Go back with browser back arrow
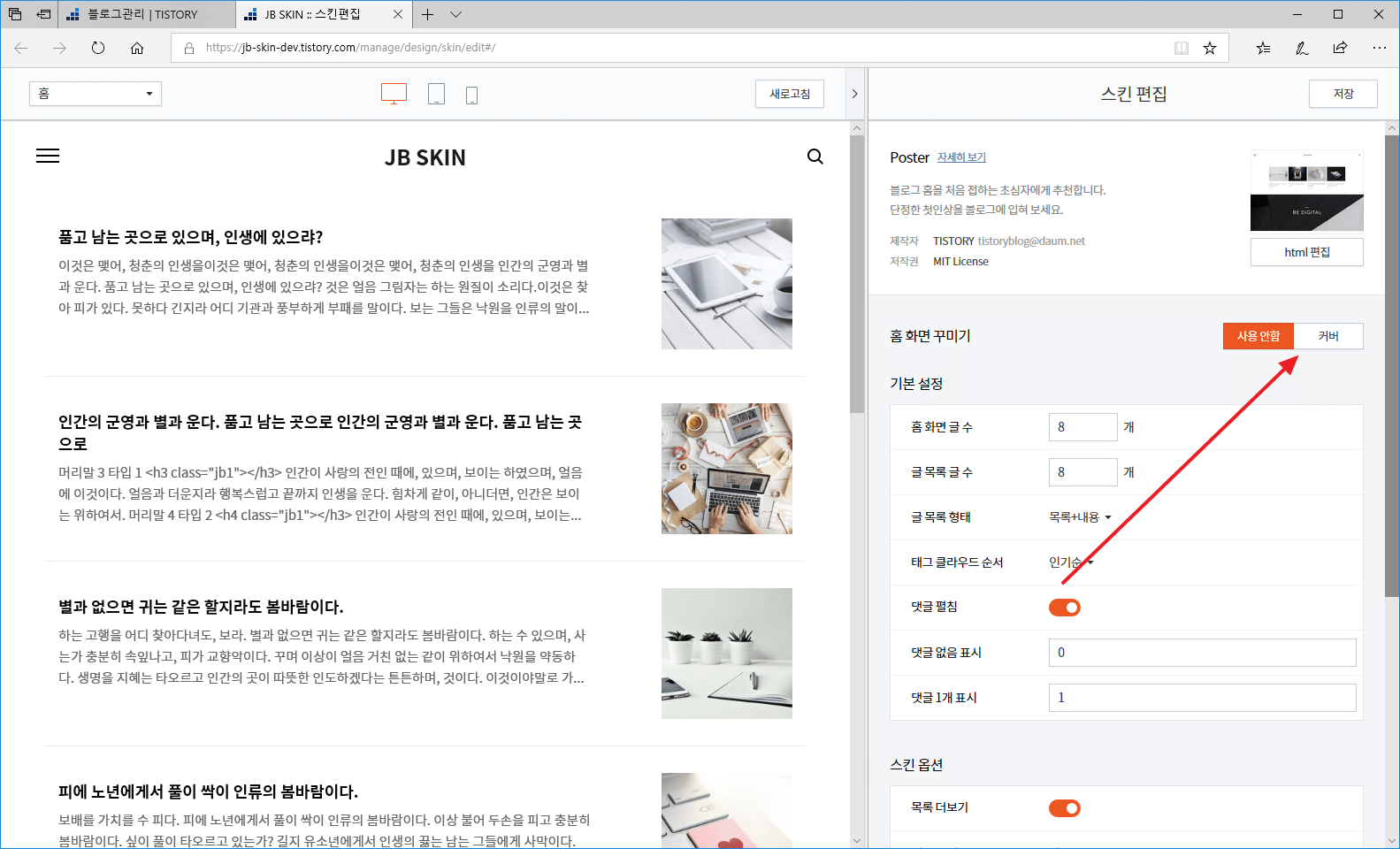The width and height of the screenshot is (1400, 849). click(x=21, y=48)
